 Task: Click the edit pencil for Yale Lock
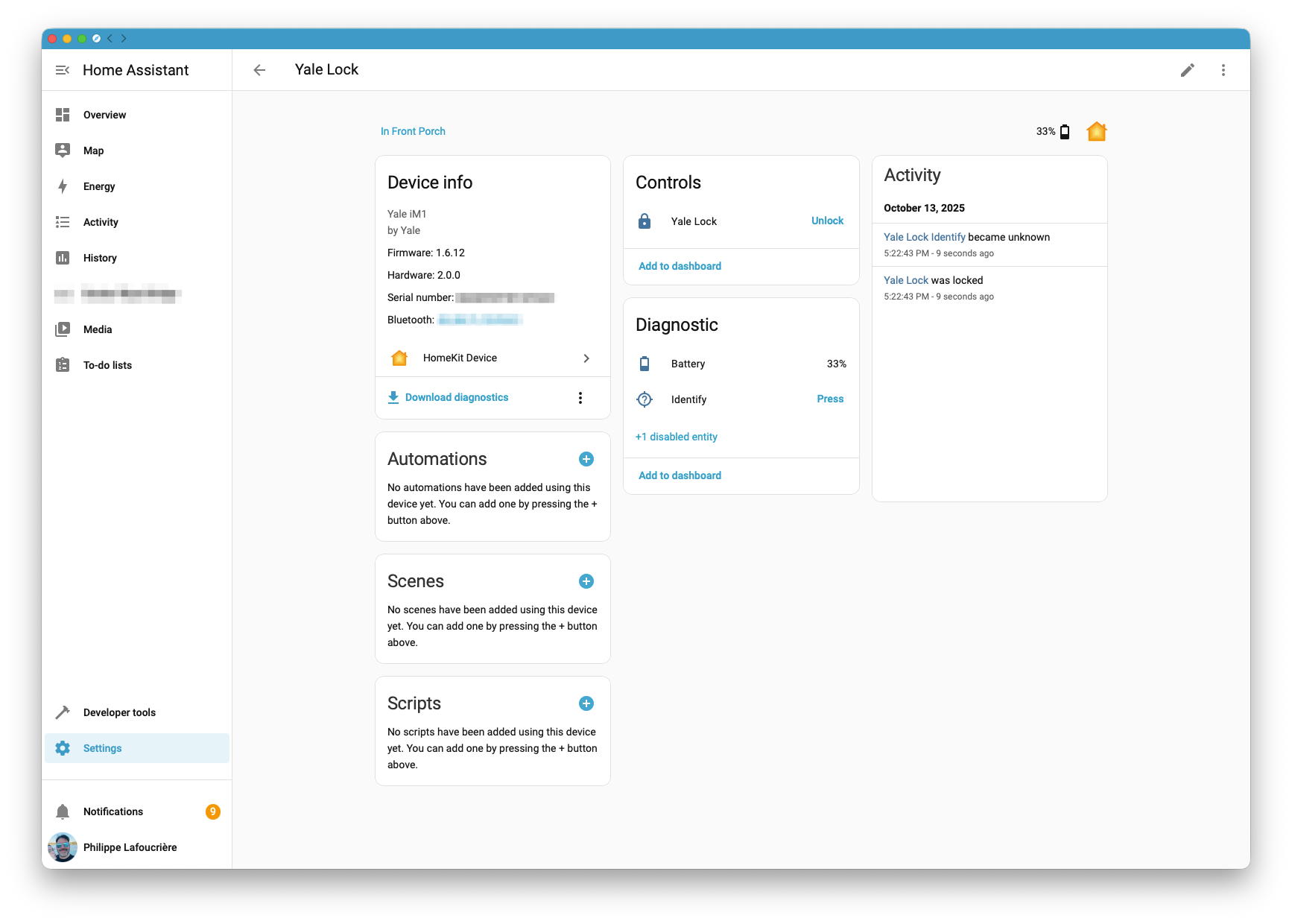click(1188, 69)
